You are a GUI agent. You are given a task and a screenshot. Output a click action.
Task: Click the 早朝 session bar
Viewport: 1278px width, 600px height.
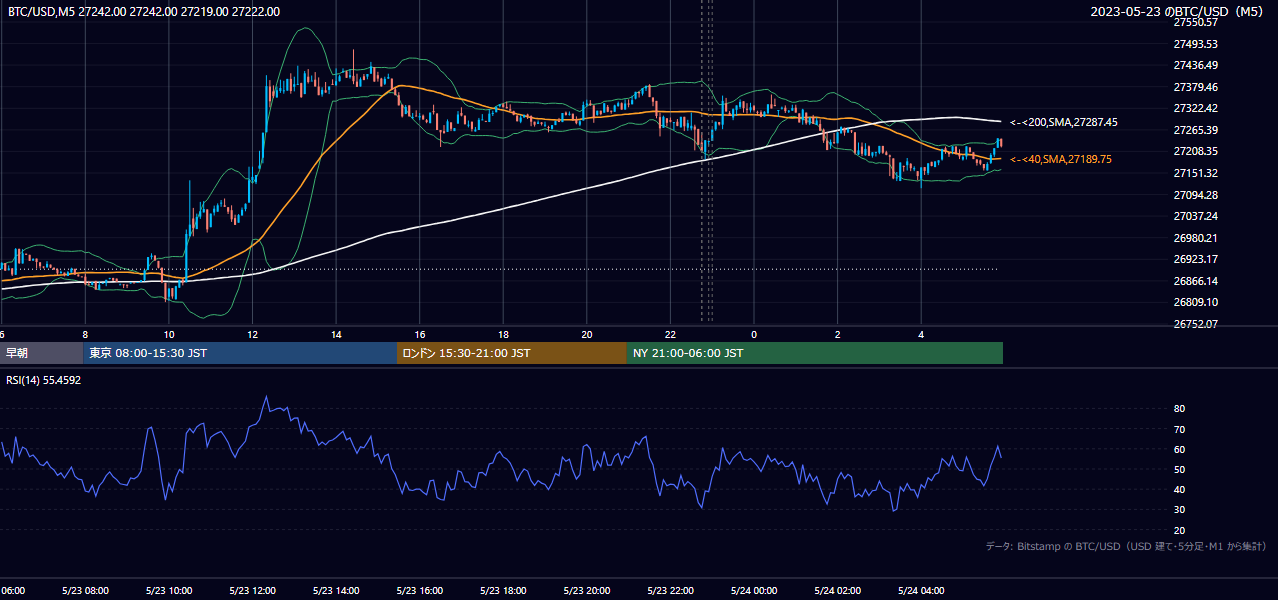pyautogui.click(x=41, y=353)
